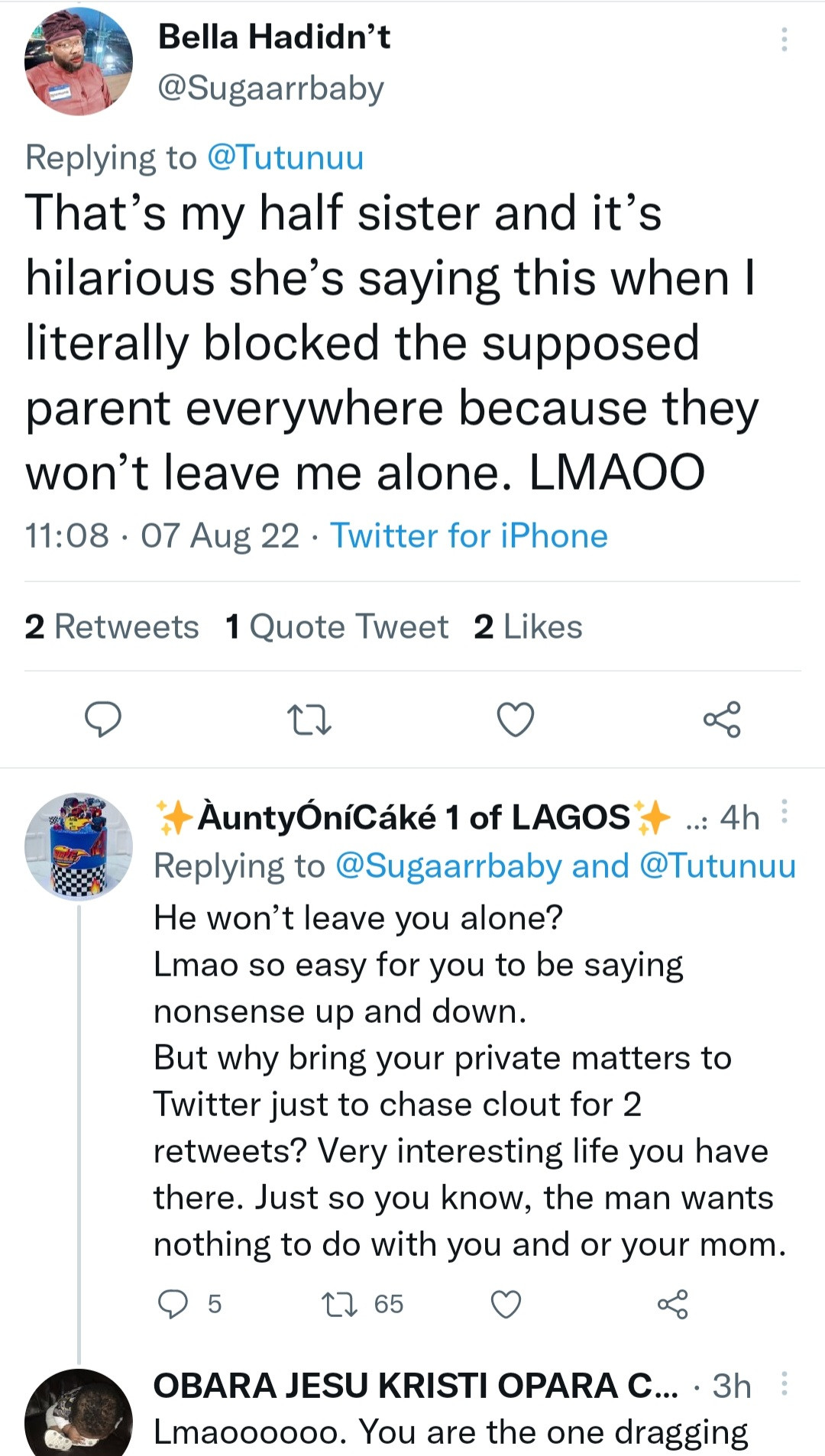Open @Tutunuu profile link in main tweet
This screenshot has width=825, height=1456.
coord(286,157)
